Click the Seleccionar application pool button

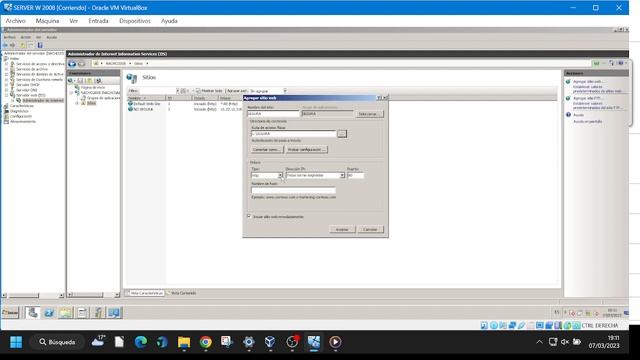[x=369, y=114]
